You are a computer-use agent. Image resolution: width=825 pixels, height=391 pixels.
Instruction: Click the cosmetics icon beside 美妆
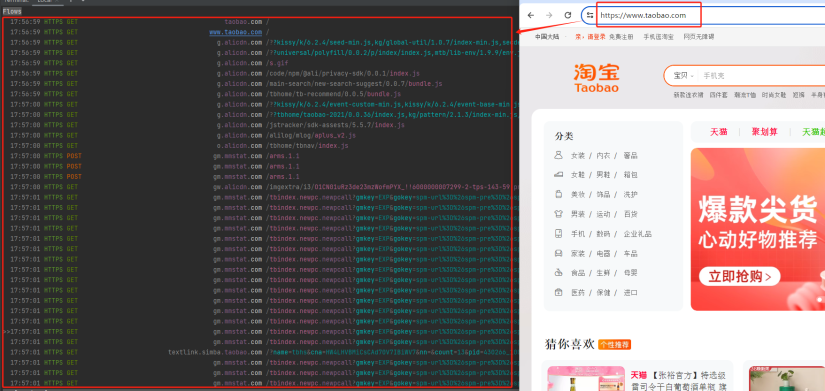[559, 194]
